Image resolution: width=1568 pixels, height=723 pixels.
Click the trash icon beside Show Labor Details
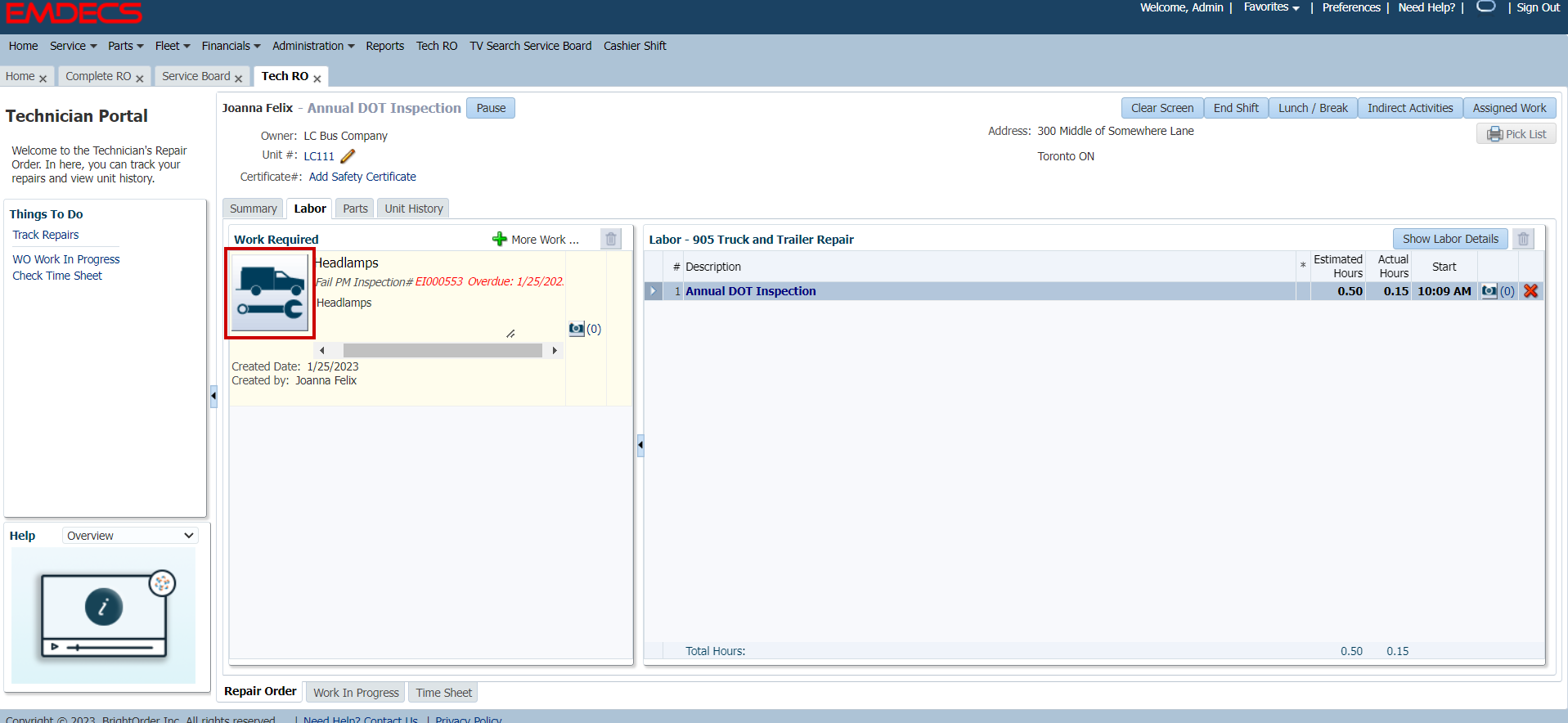[1523, 239]
